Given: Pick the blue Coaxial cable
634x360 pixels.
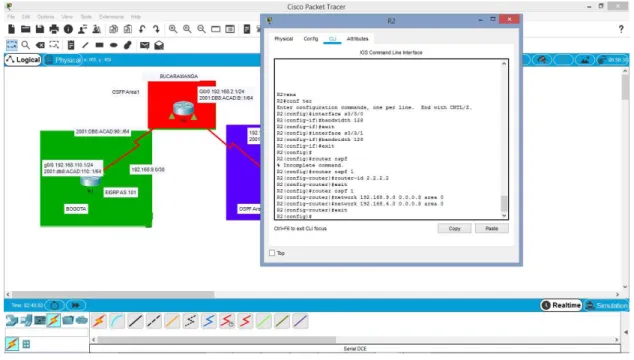Looking at the screenshot, I should (x=209, y=321).
